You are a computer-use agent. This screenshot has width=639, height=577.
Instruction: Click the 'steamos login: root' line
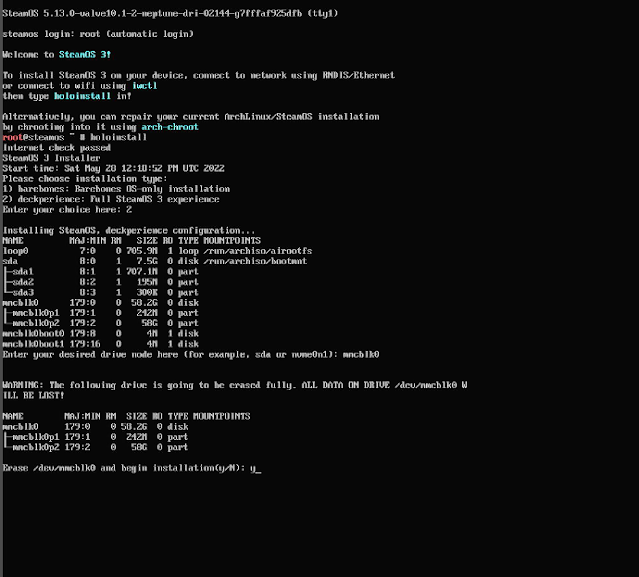pos(98,34)
